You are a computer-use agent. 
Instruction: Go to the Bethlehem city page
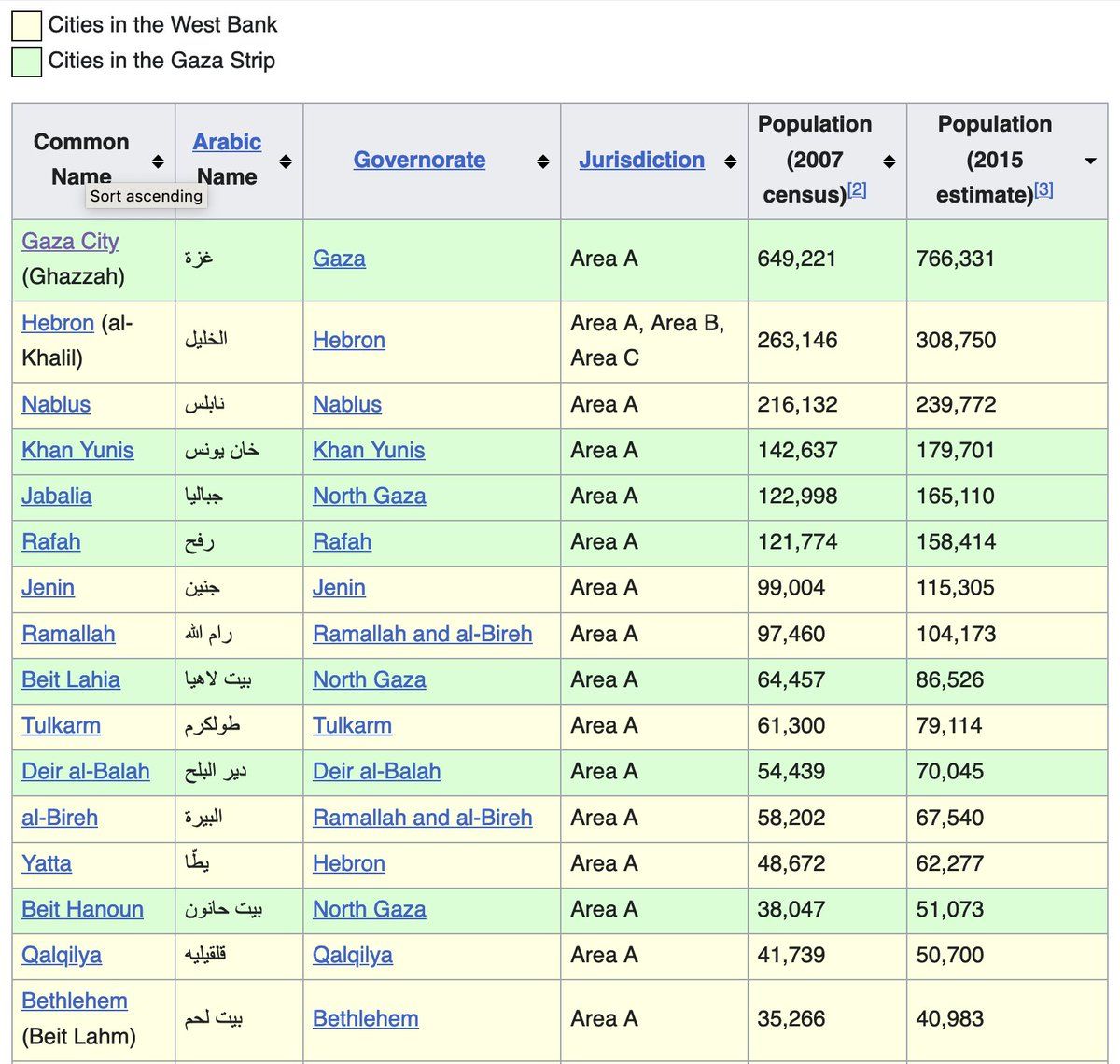(74, 1001)
